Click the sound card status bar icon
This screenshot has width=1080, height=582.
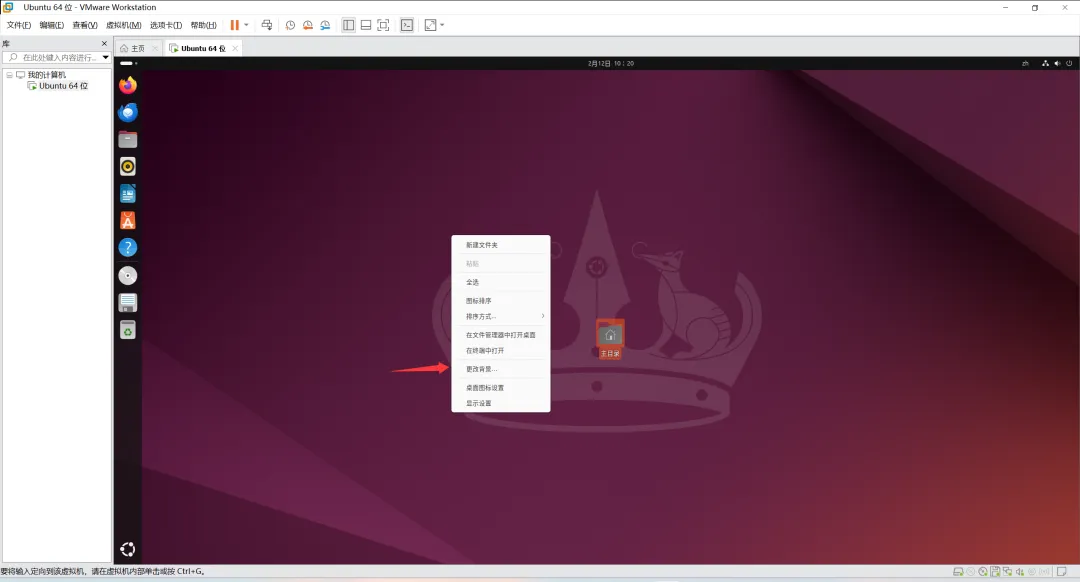point(1020,572)
